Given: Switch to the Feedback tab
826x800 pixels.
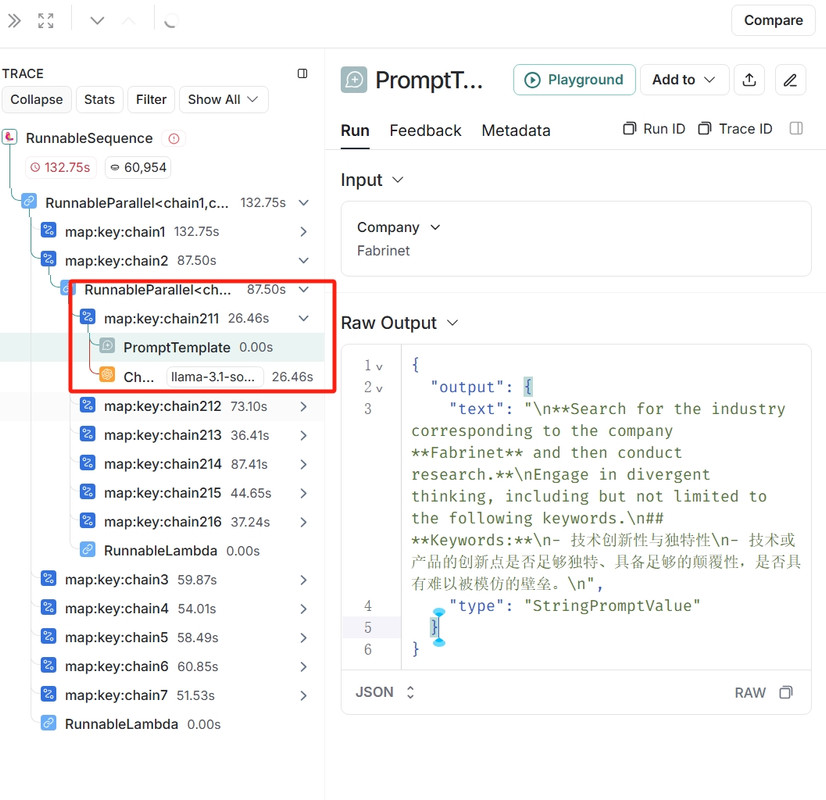Looking at the screenshot, I should tap(425, 130).
